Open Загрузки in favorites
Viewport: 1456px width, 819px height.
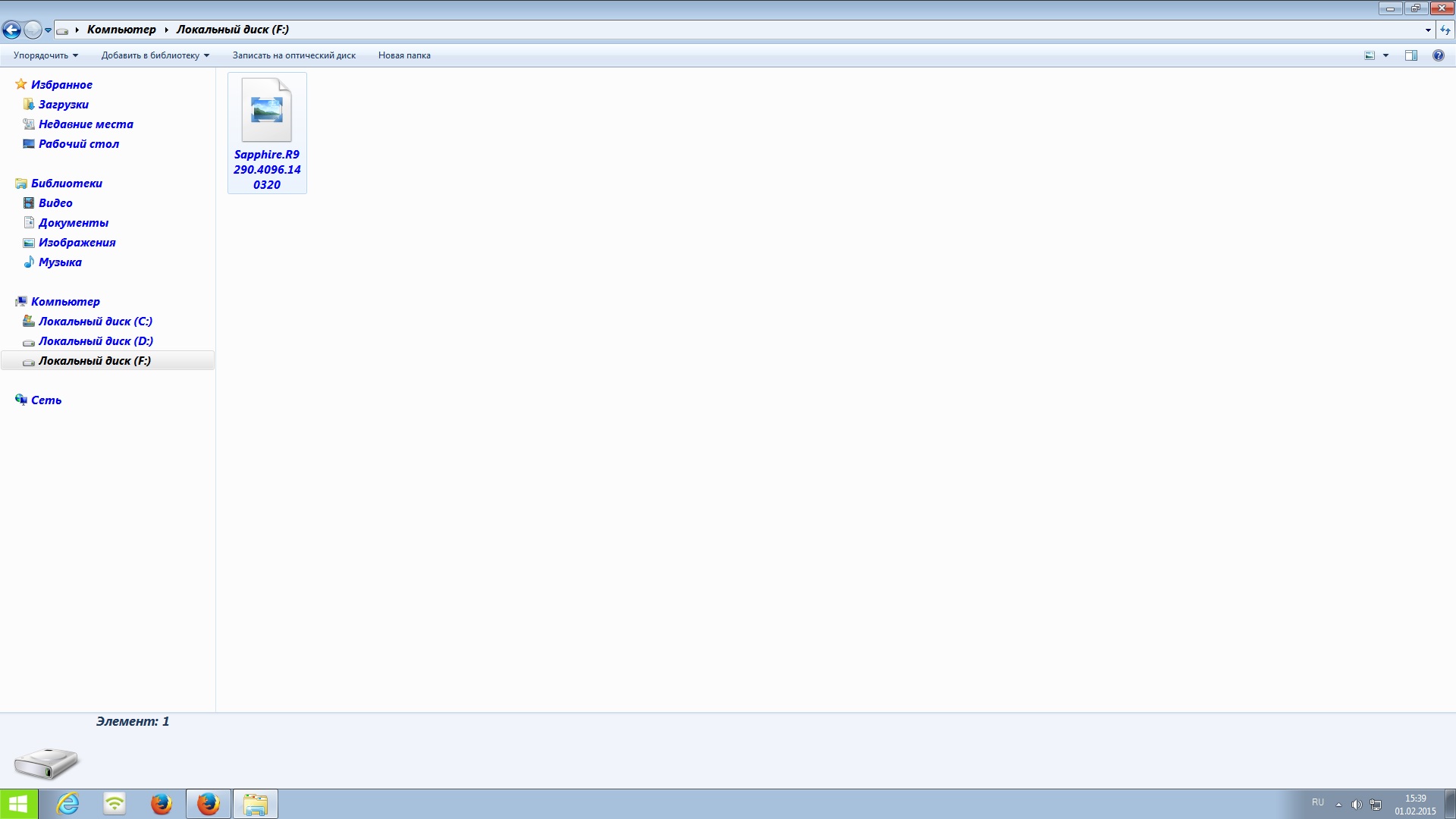tap(63, 105)
